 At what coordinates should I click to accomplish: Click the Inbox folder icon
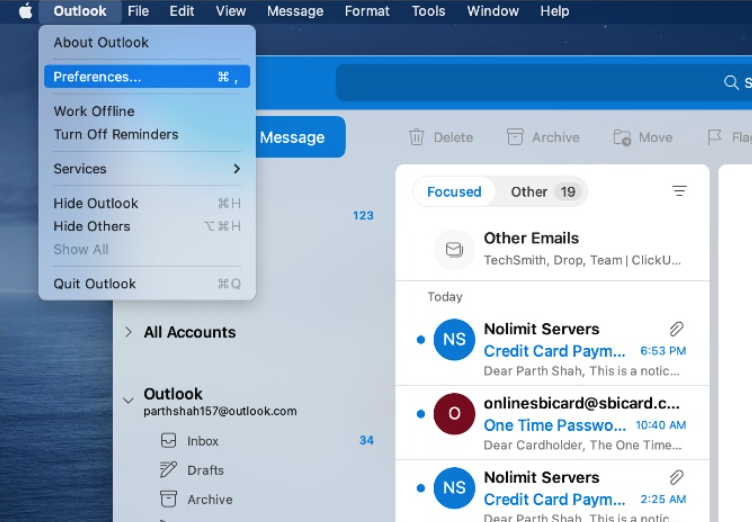168,440
